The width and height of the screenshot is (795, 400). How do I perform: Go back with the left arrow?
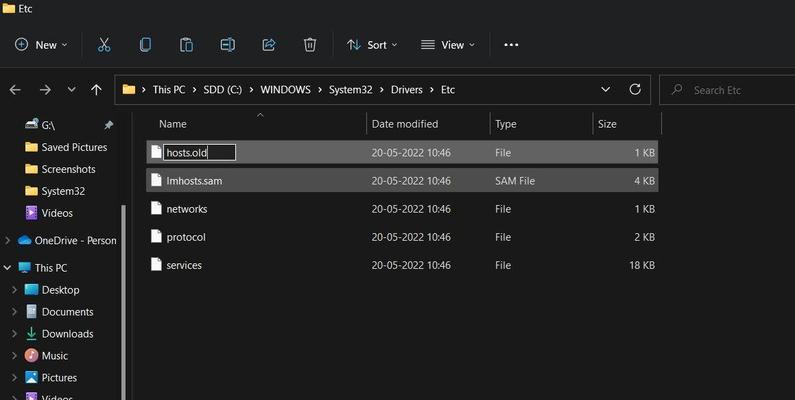15,90
